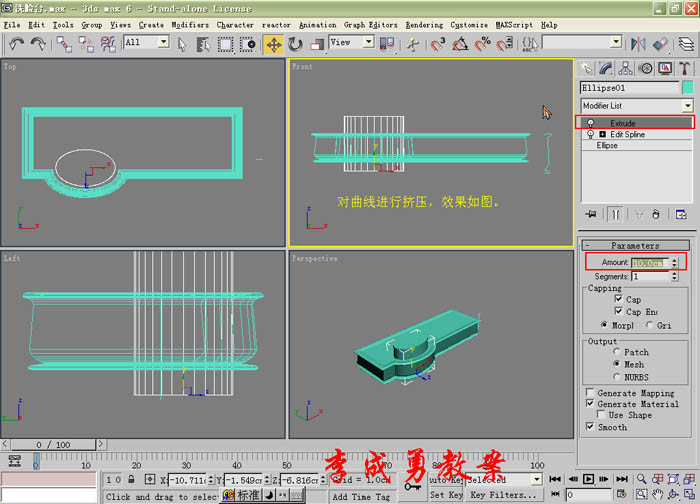
Task: Toggle the Cap End checkbox
Action: coord(618,311)
